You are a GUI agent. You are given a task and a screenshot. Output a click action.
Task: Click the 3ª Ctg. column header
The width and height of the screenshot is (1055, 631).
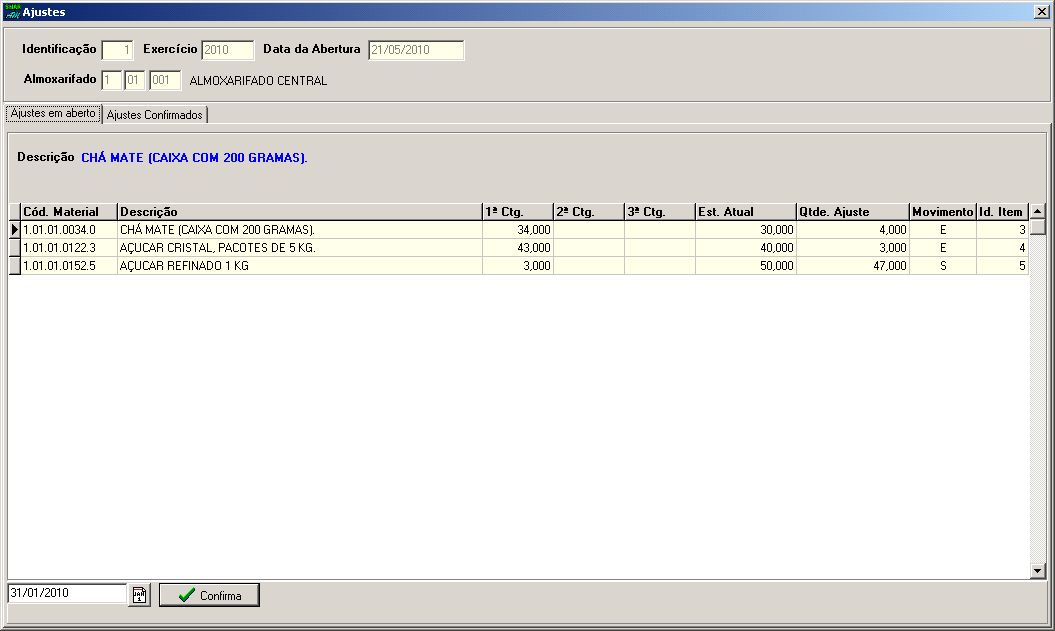[659, 212]
